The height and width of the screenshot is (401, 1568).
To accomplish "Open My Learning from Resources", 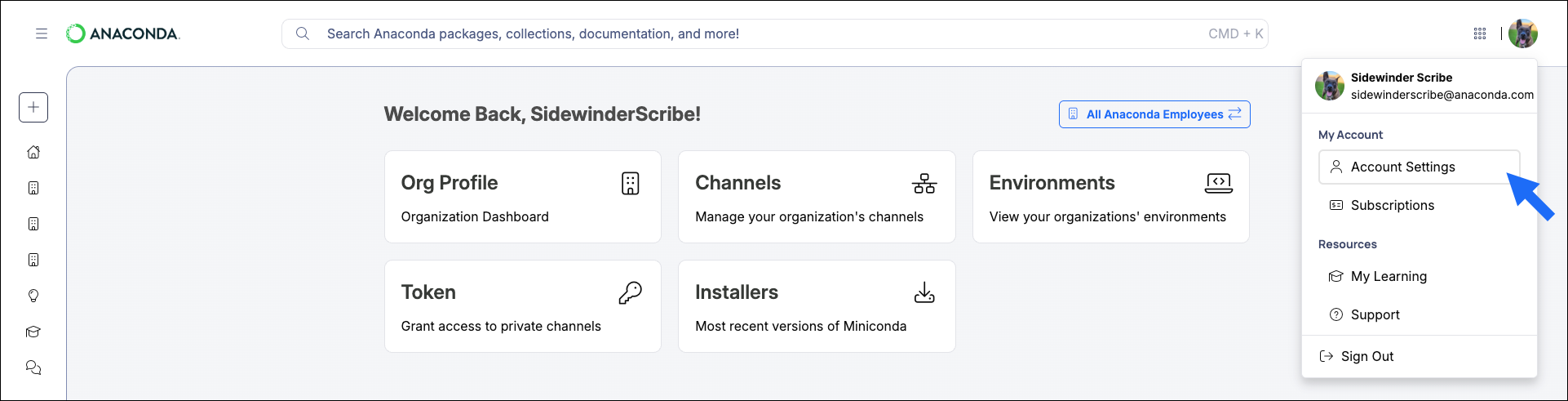I will click(1420, 276).
